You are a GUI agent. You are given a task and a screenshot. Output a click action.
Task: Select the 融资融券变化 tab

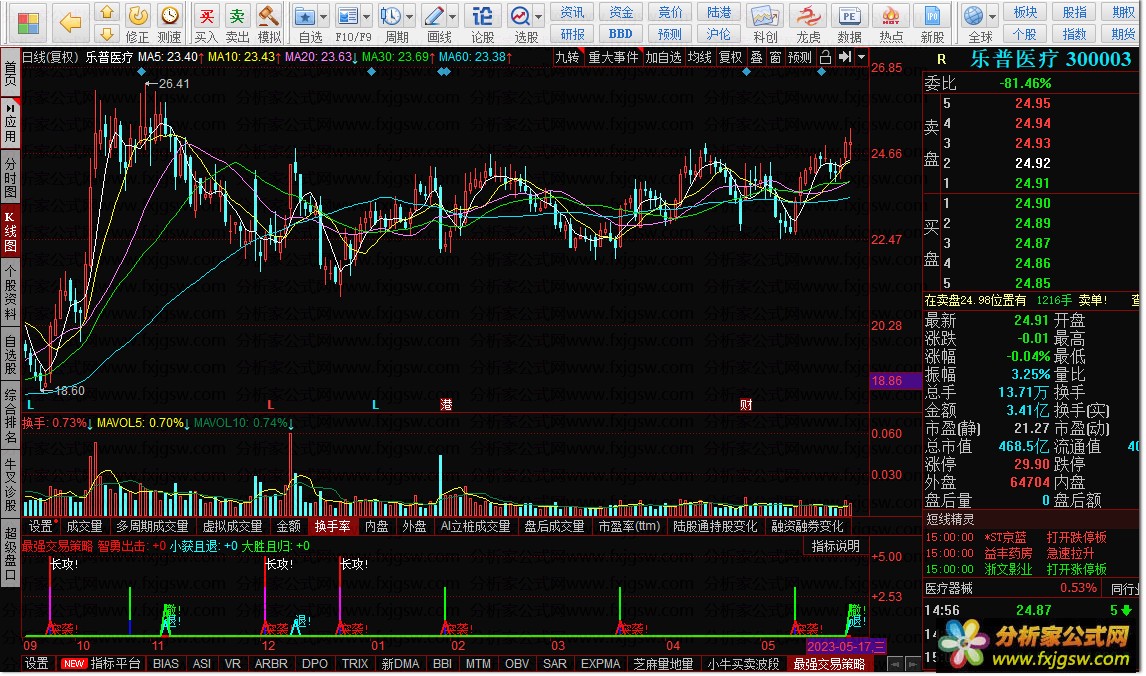(x=807, y=526)
